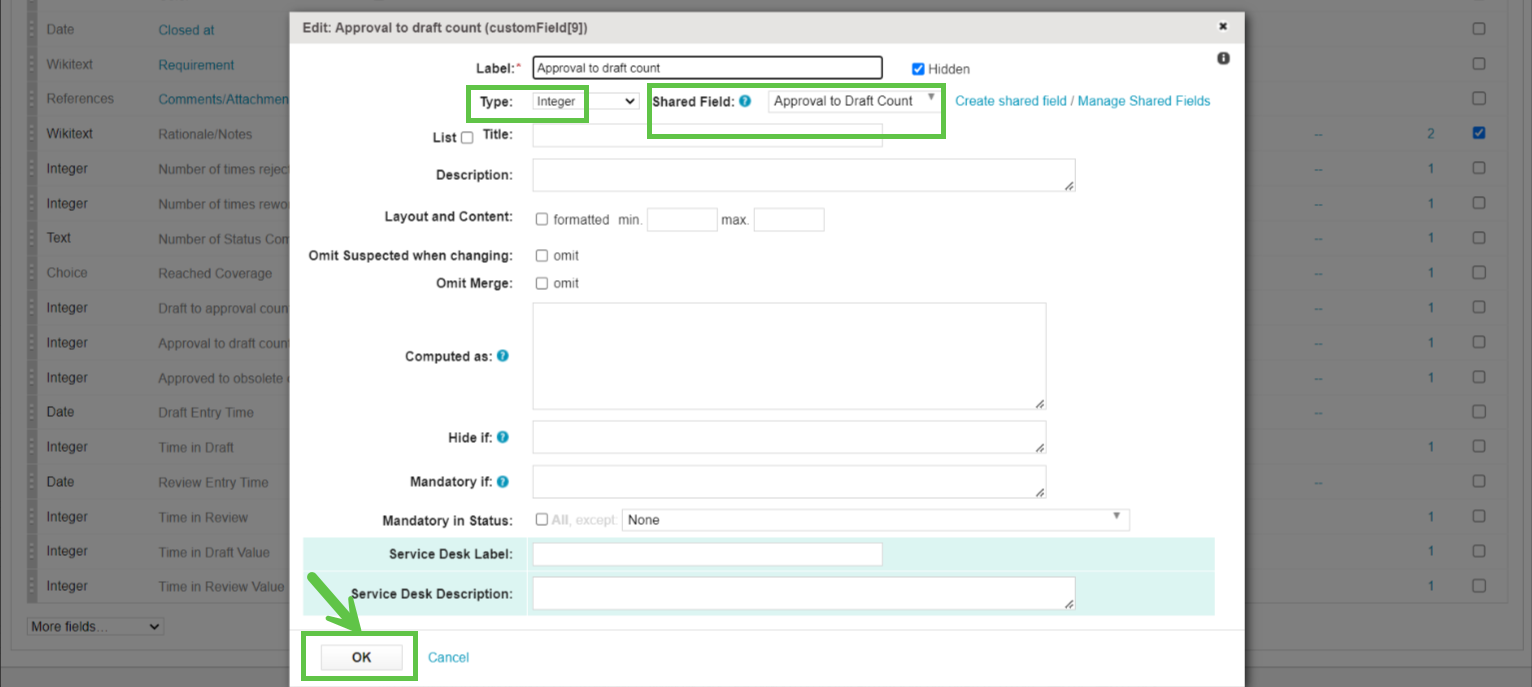
Task: Click the info icon below the close button
Action: (x=1223, y=59)
